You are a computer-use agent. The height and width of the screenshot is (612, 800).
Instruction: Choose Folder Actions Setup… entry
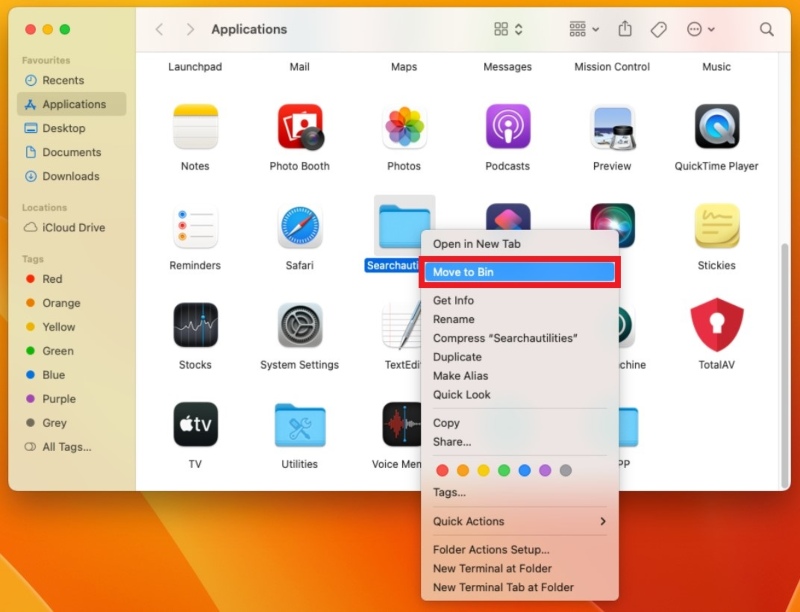[519, 549]
